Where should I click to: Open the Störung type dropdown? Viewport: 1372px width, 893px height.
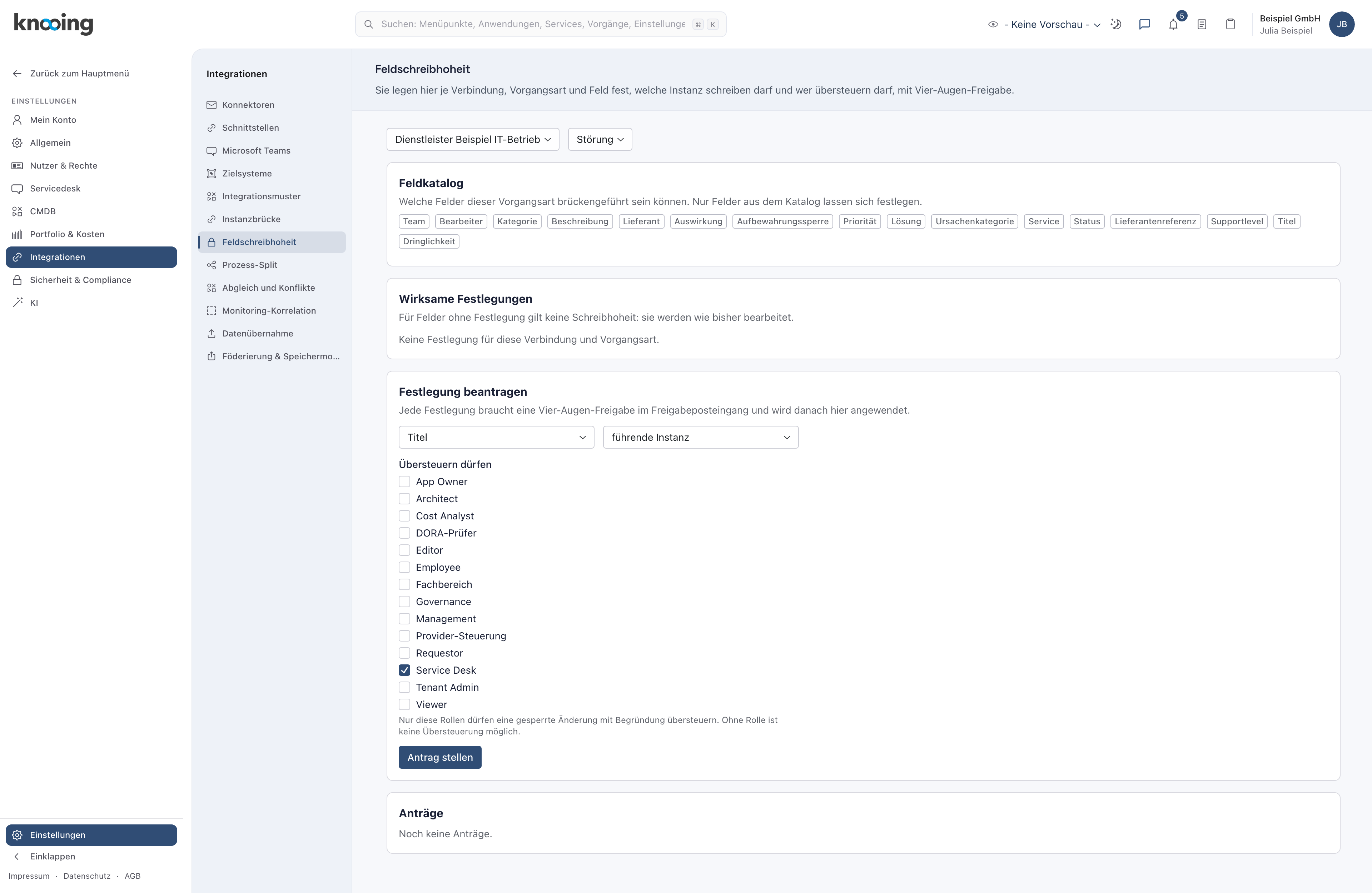600,140
